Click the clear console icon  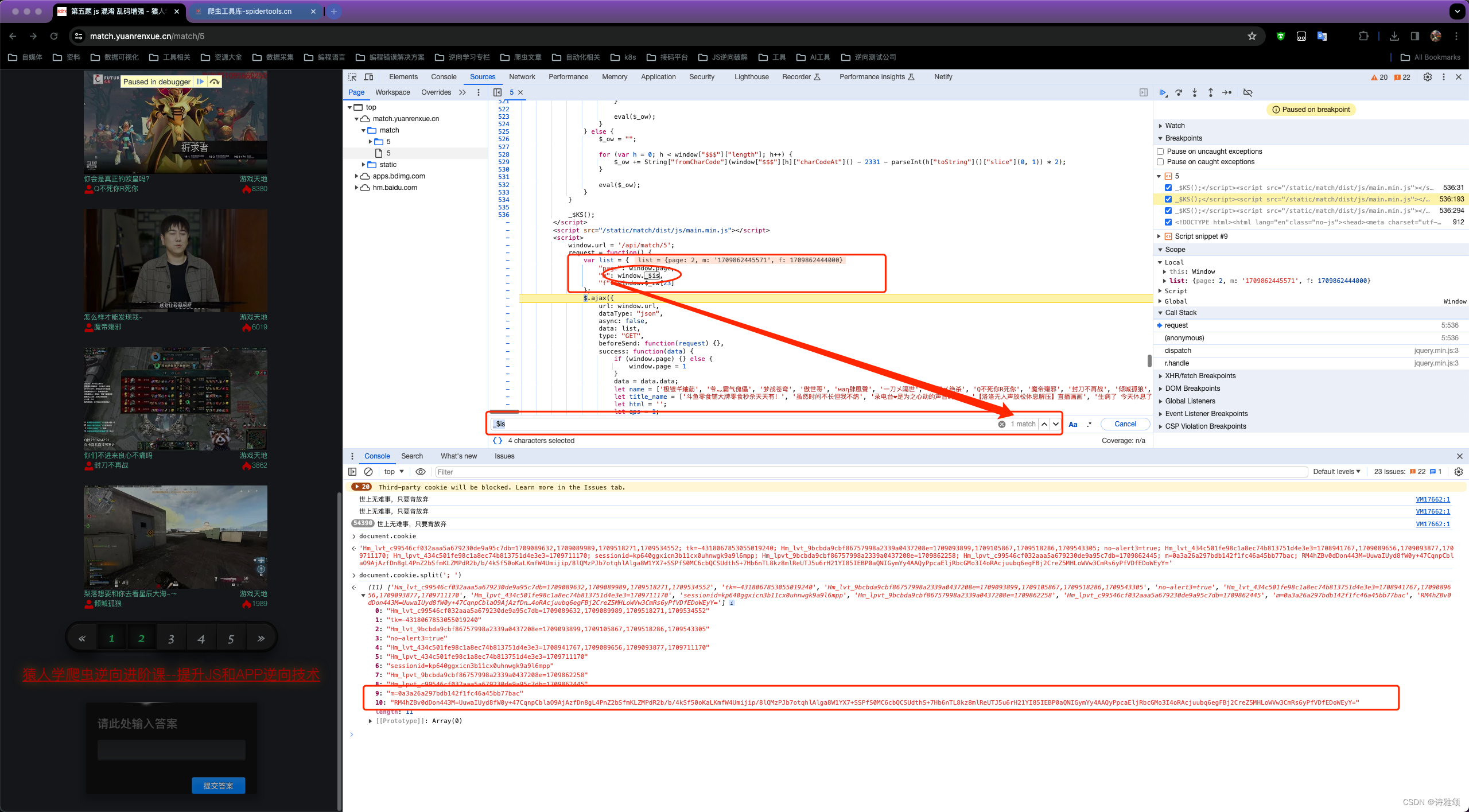[368, 471]
